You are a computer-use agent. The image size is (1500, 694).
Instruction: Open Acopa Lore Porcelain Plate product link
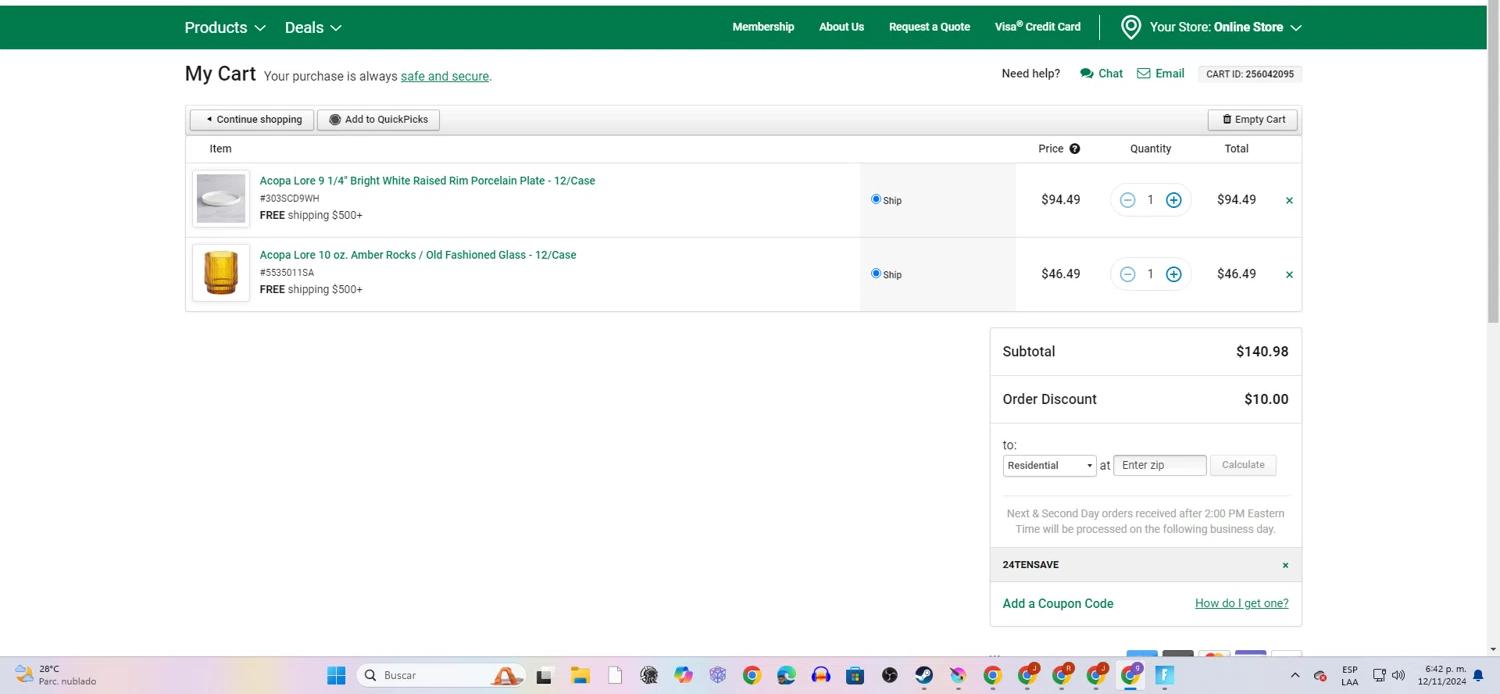point(427,181)
